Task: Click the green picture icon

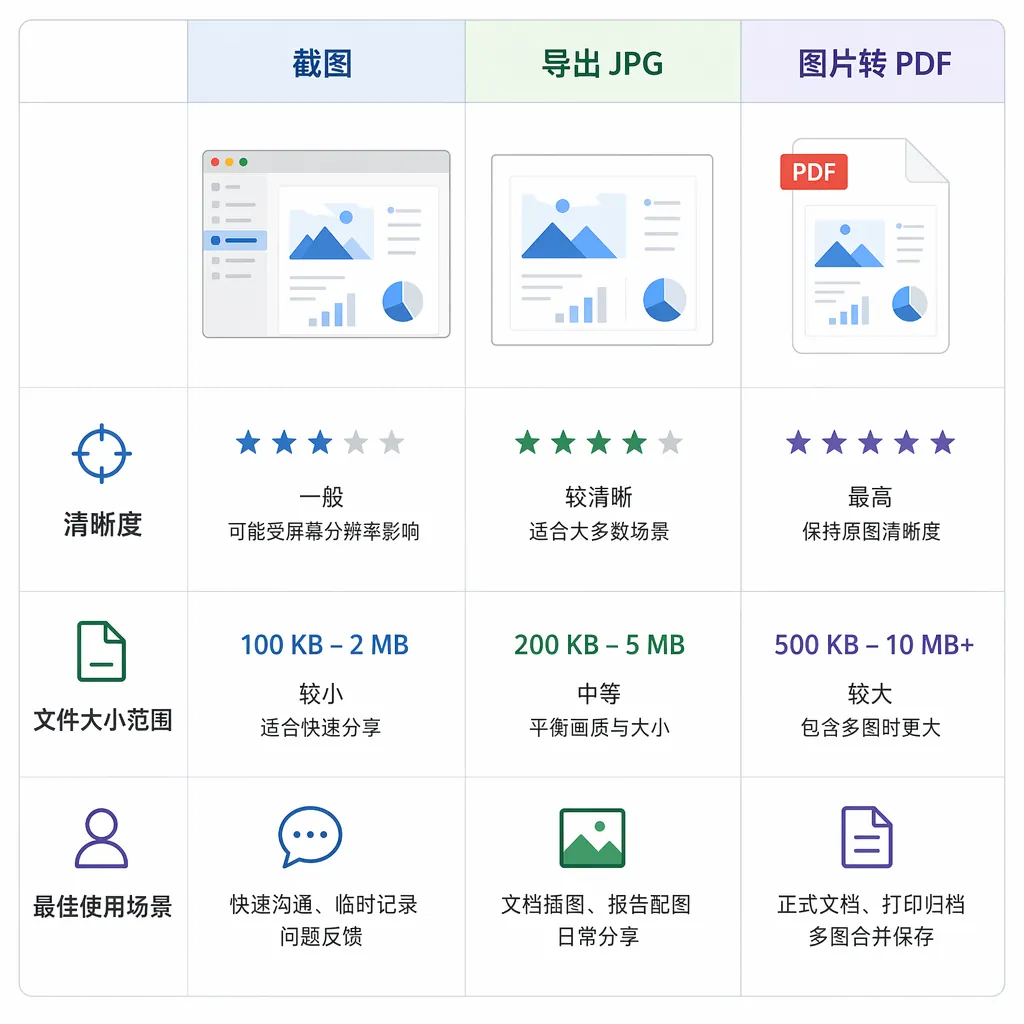Action: click(x=592, y=838)
